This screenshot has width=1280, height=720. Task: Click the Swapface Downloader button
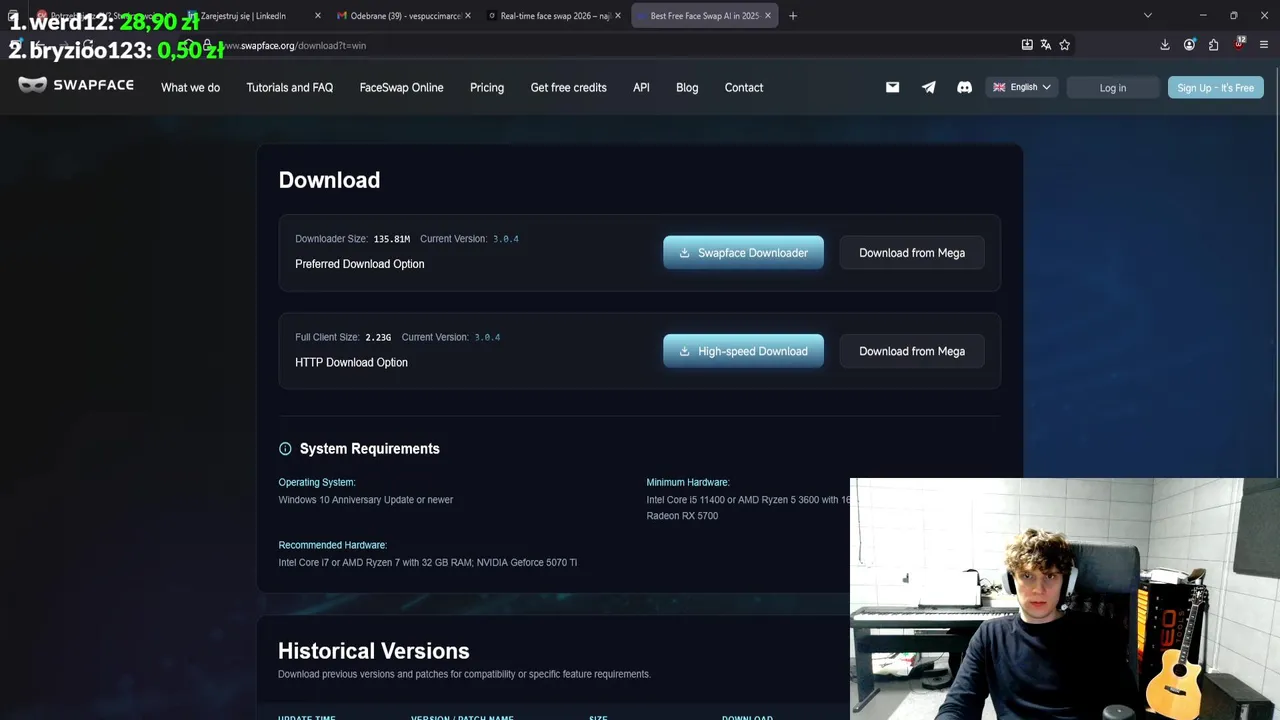tap(743, 253)
